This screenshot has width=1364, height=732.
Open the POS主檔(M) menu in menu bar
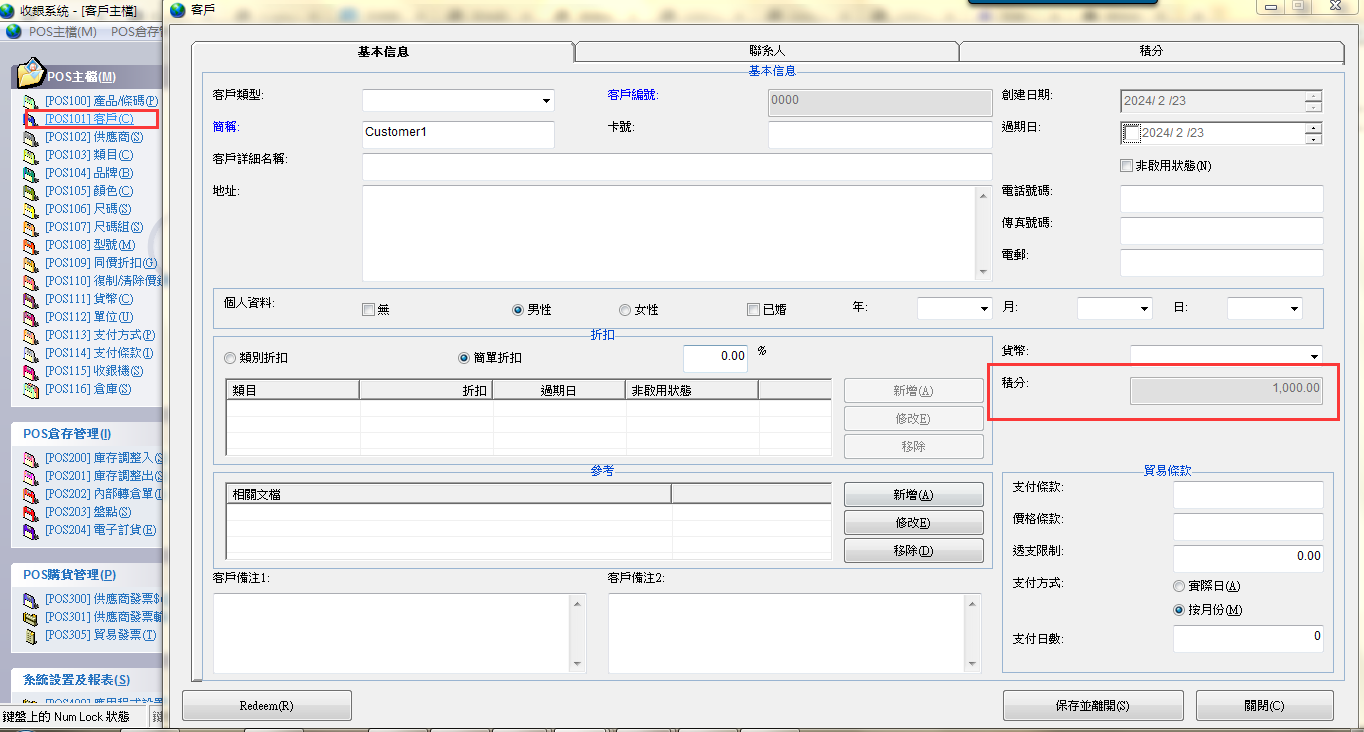click(x=62, y=31)
